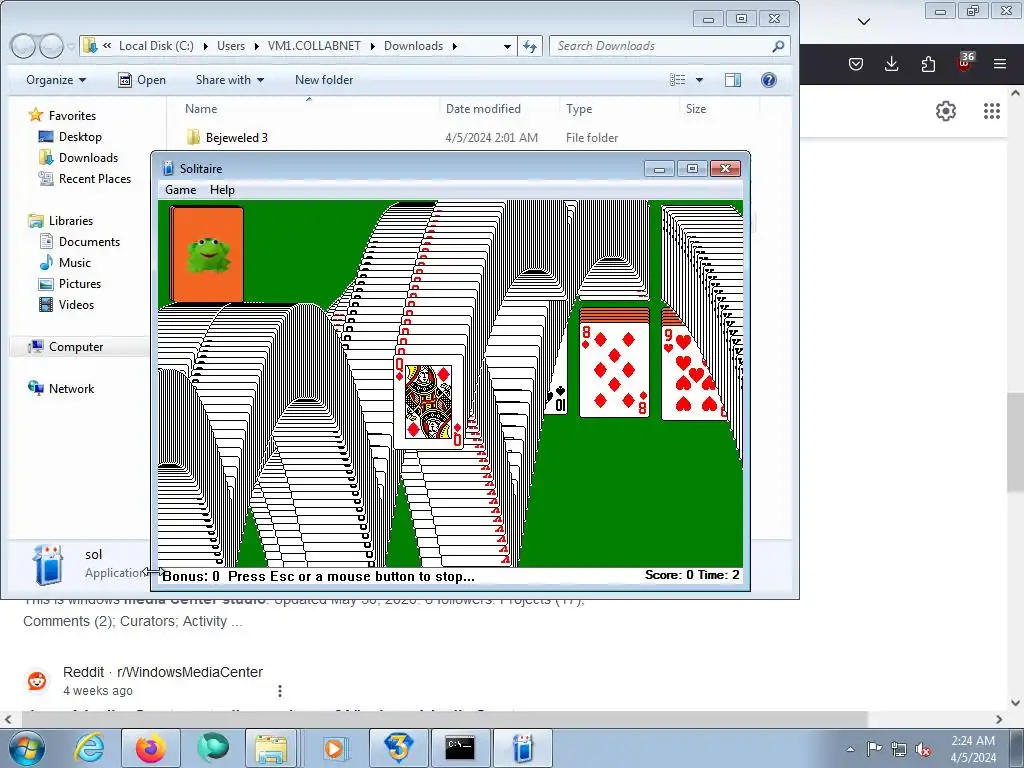Click Users in the address path
The height and width of the screenshot is (768, 1024).
tap(231, 46)
